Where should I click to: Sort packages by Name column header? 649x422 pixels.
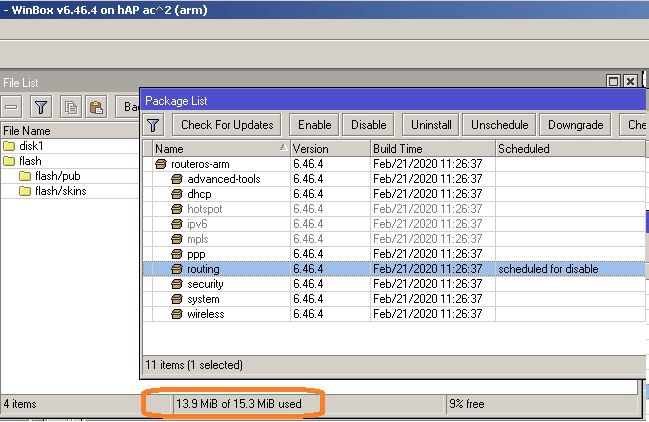(221, 149)
